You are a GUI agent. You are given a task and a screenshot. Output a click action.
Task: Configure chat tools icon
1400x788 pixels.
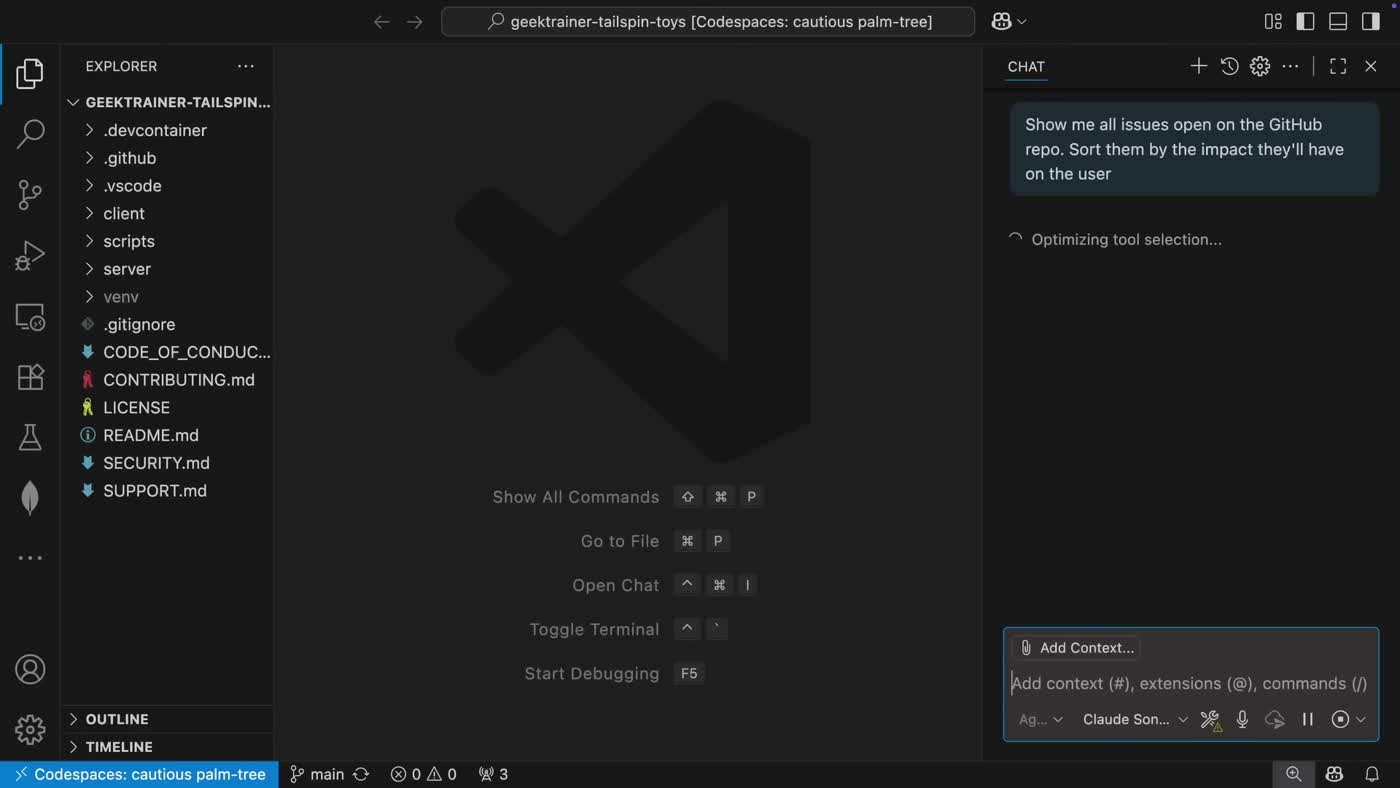pyautogui.click(x=1210, y=719)
